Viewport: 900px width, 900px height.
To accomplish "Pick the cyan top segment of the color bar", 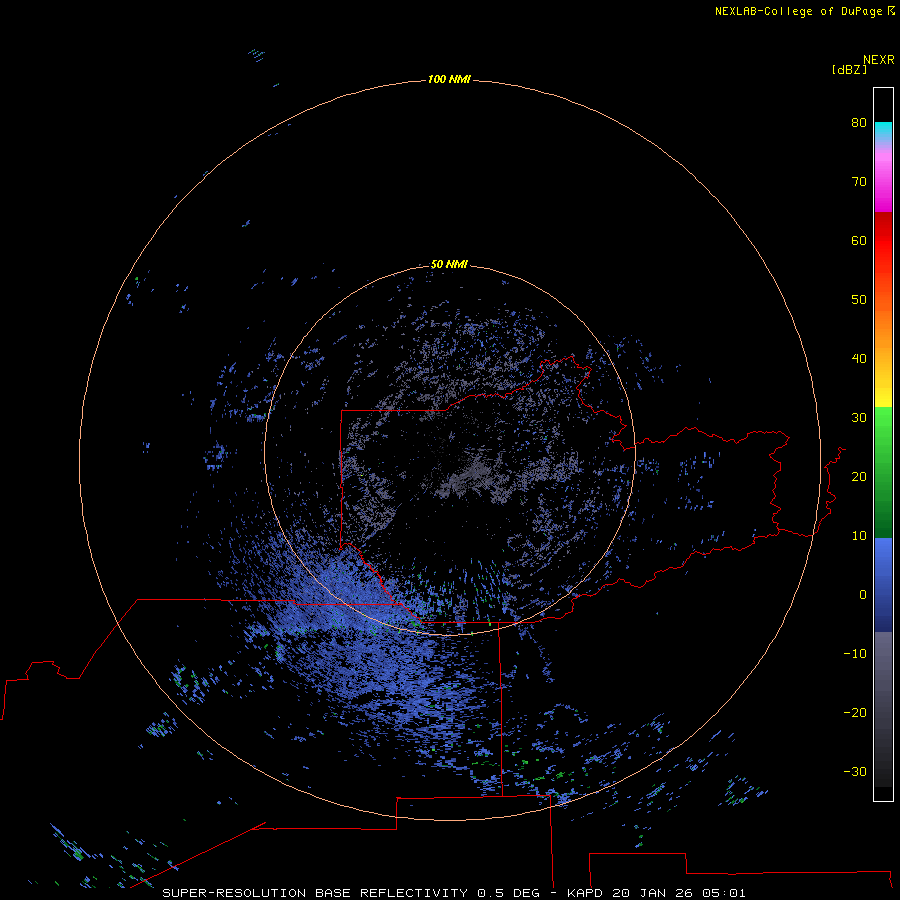I will pos(883,130).
